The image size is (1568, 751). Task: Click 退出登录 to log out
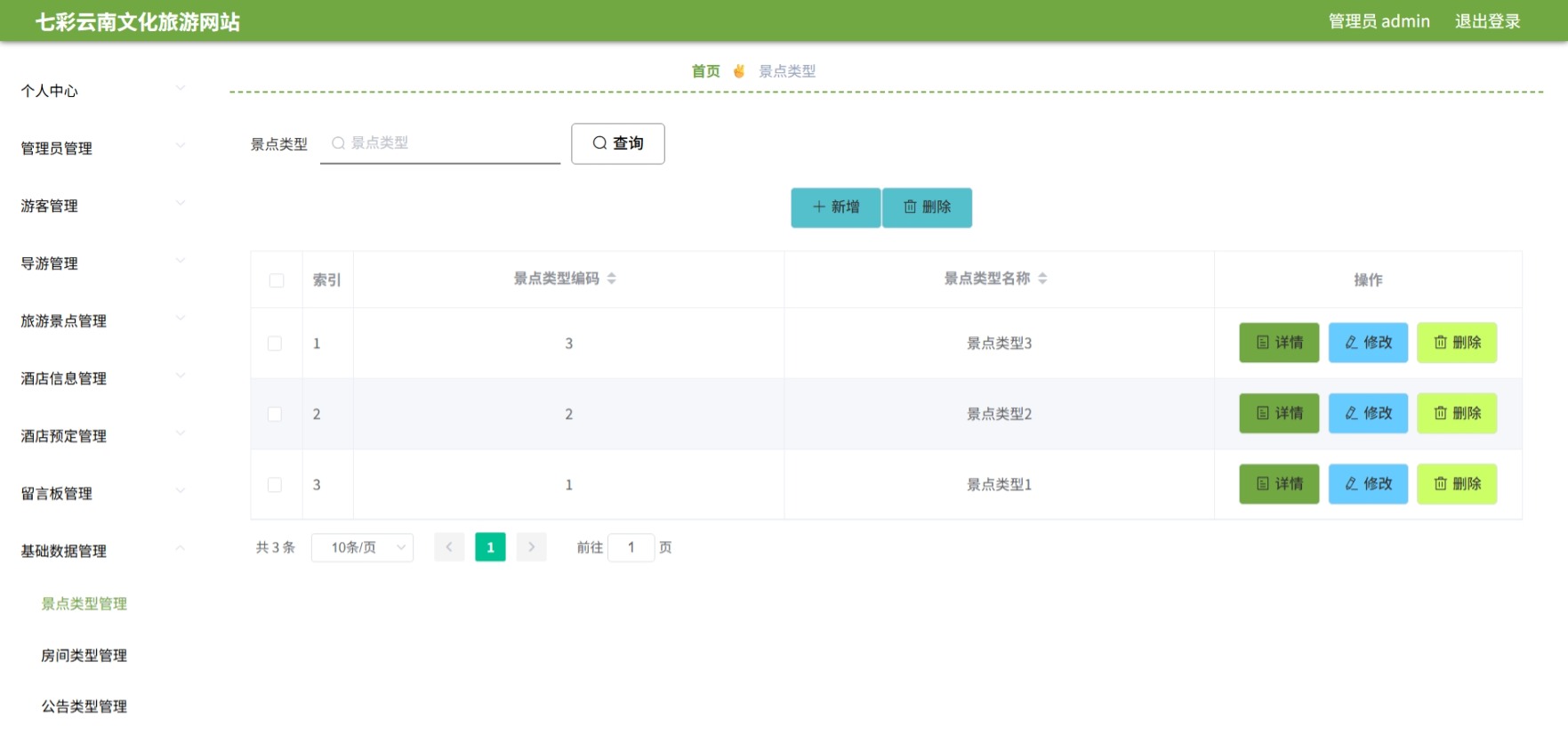click(x=1487, y=21)
